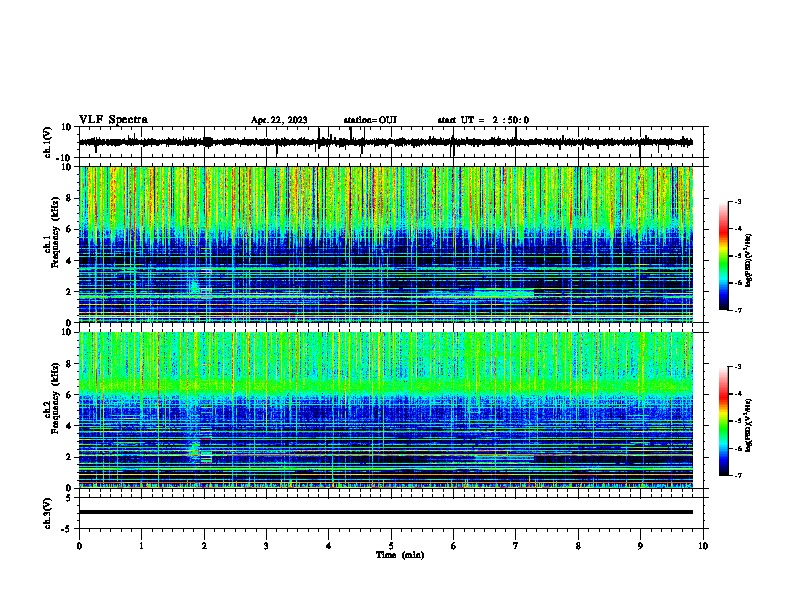This screenshot has height=612, width=792.
Task: Click the log(PSD) label beside ch.2 colorbar
Action: coord(749,425)
